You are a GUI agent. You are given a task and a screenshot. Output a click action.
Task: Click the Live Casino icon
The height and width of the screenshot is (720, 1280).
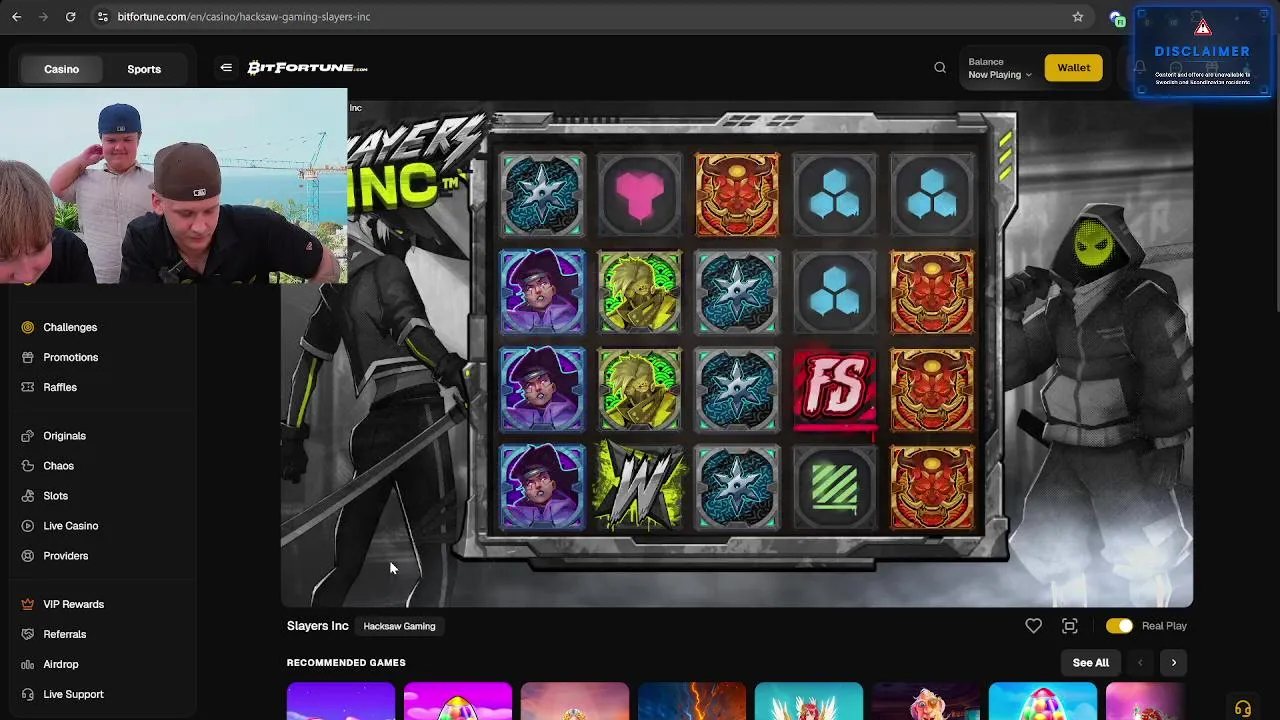[x=28, y=526]
